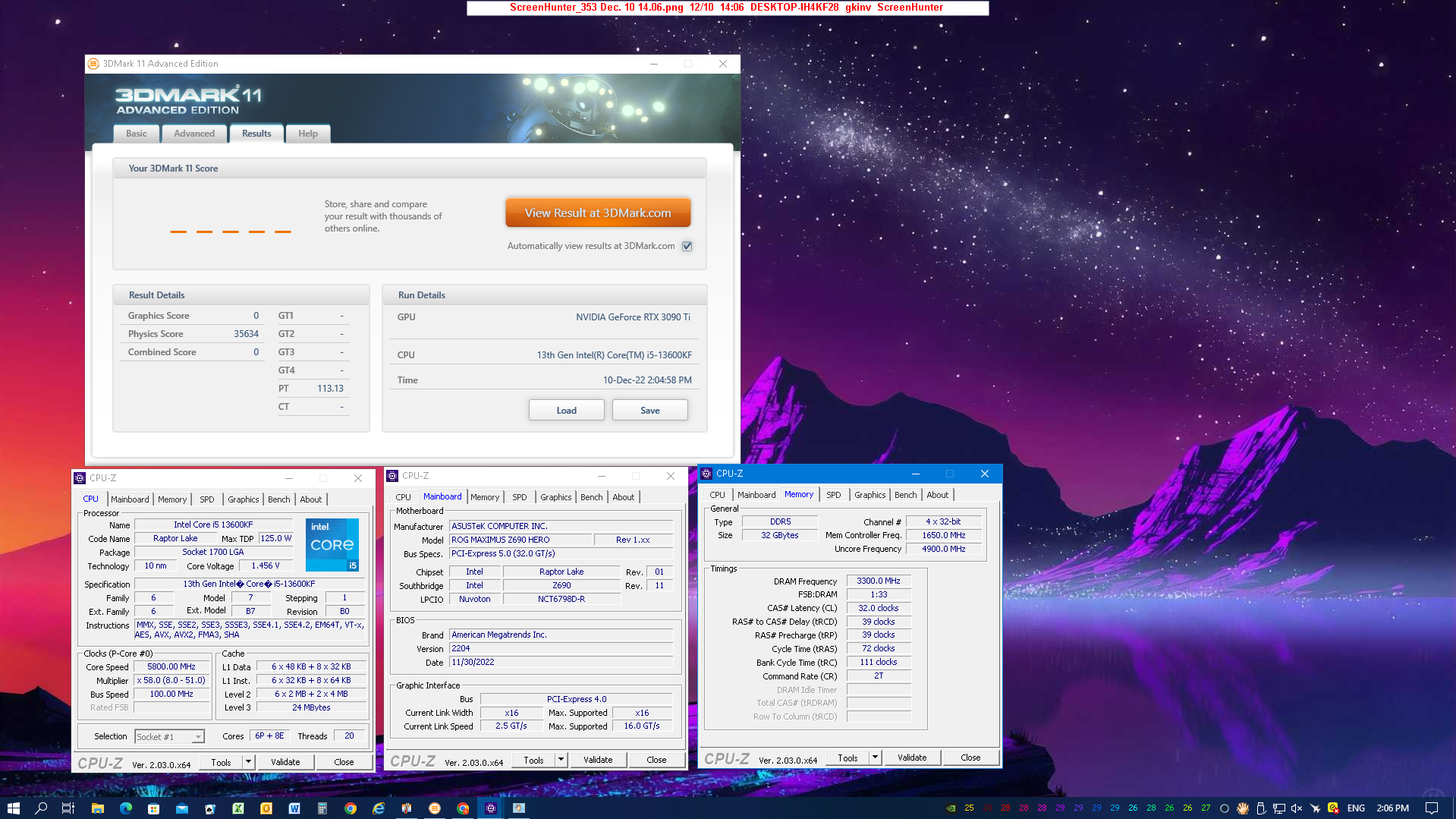This screenshot has height=819, width=1456.
Task: Open Graphics tab in CPU-Z Memory window
Action: coord(870,495)
